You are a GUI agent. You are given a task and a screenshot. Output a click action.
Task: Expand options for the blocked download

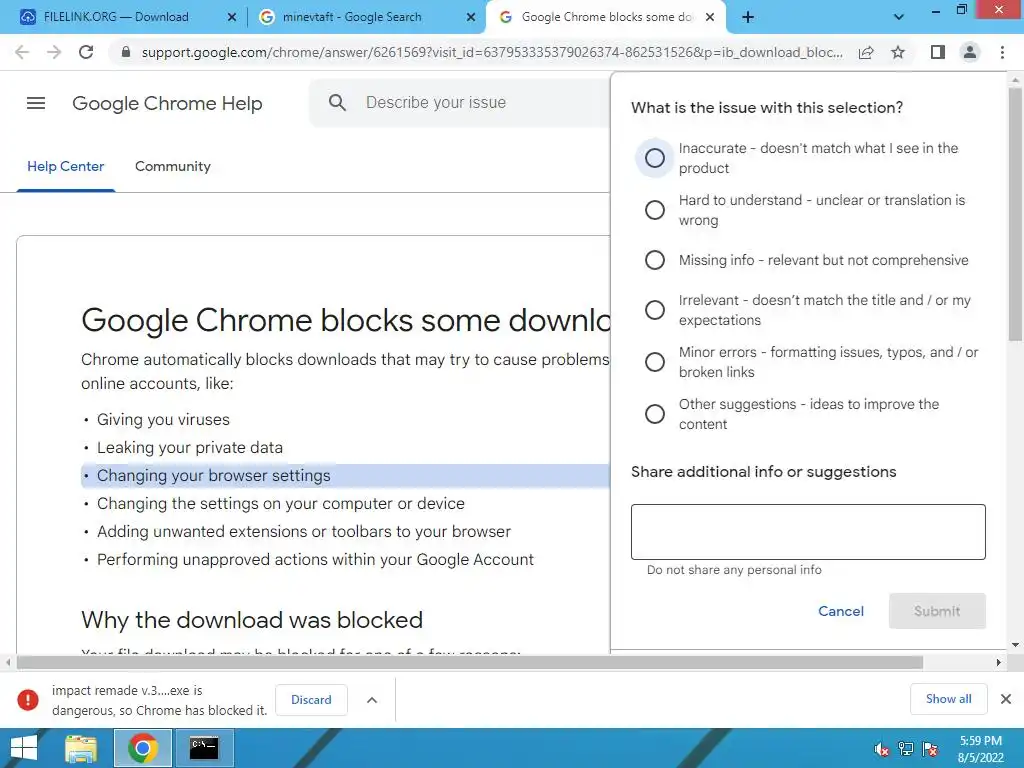(x=372, y=700)
